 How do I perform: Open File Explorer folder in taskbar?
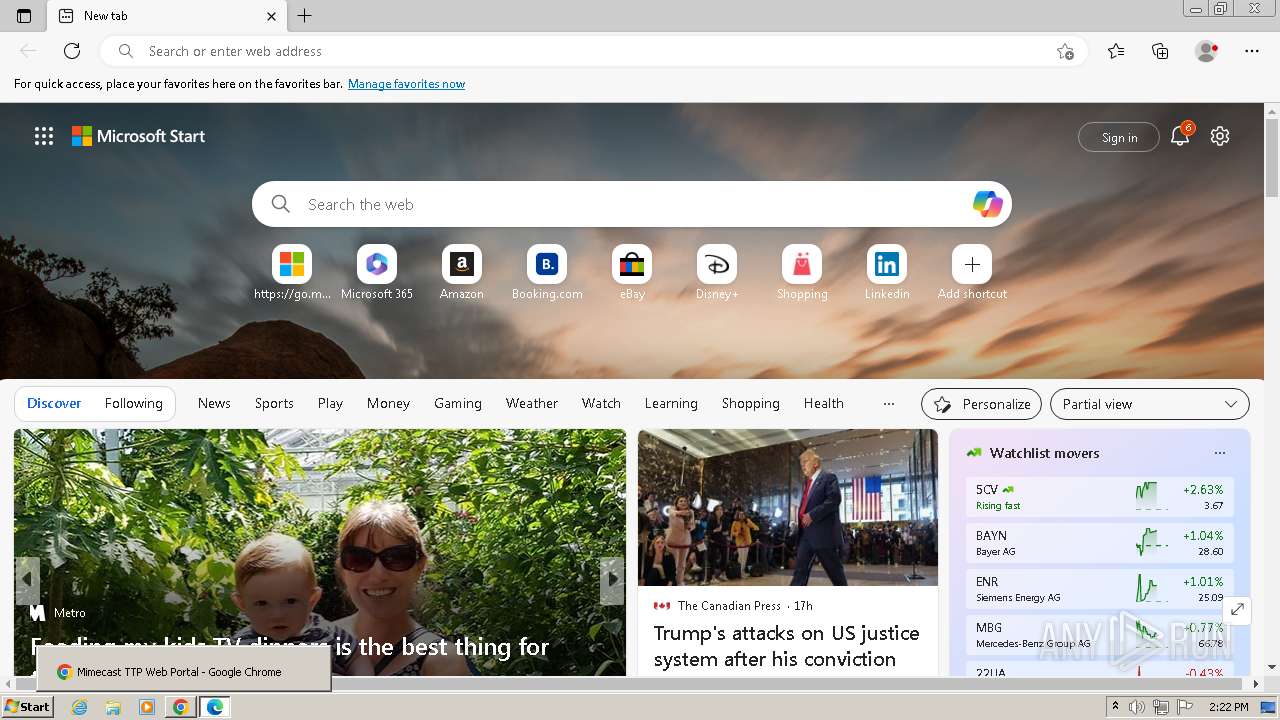point(113,707)
